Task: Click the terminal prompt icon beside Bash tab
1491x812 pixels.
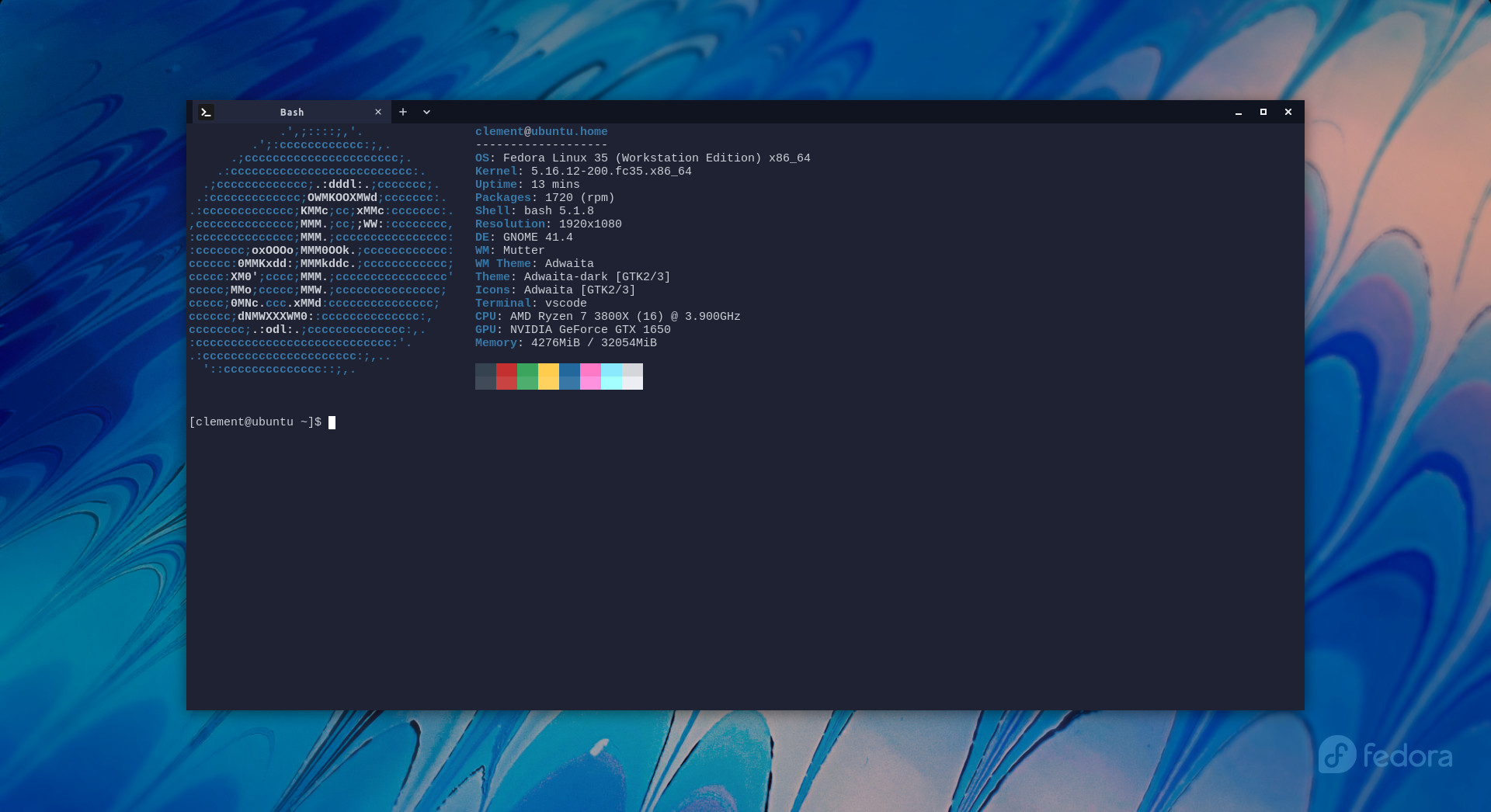Action: coord(206,112)
